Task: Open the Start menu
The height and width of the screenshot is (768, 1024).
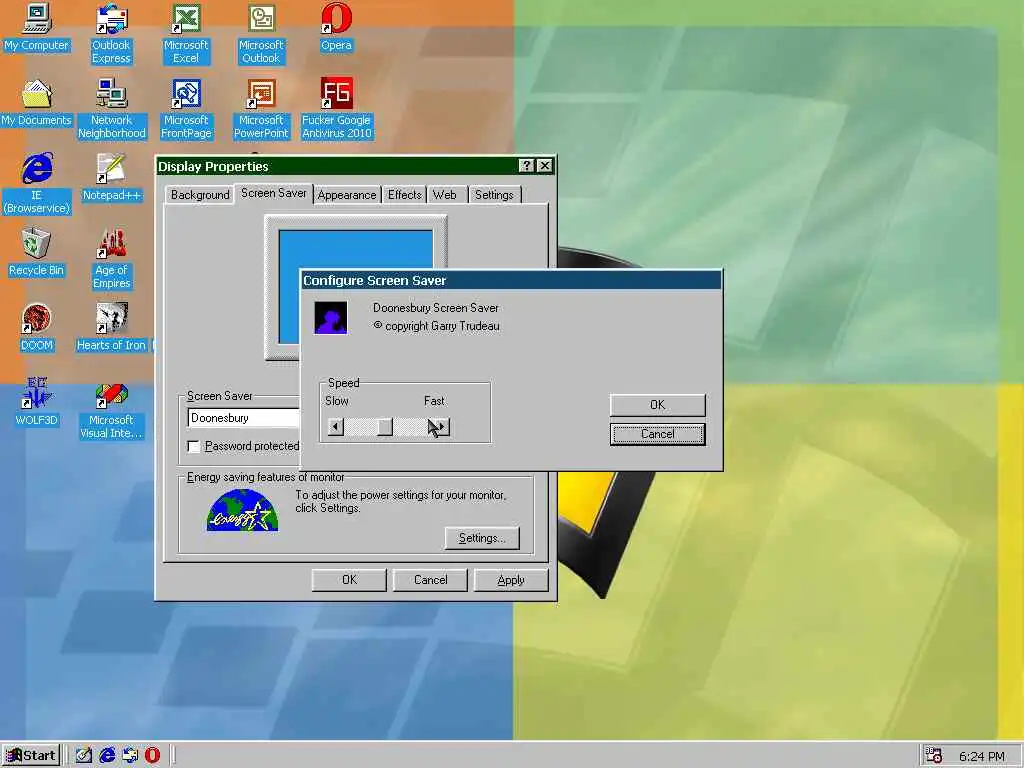Action: (31, 756)
